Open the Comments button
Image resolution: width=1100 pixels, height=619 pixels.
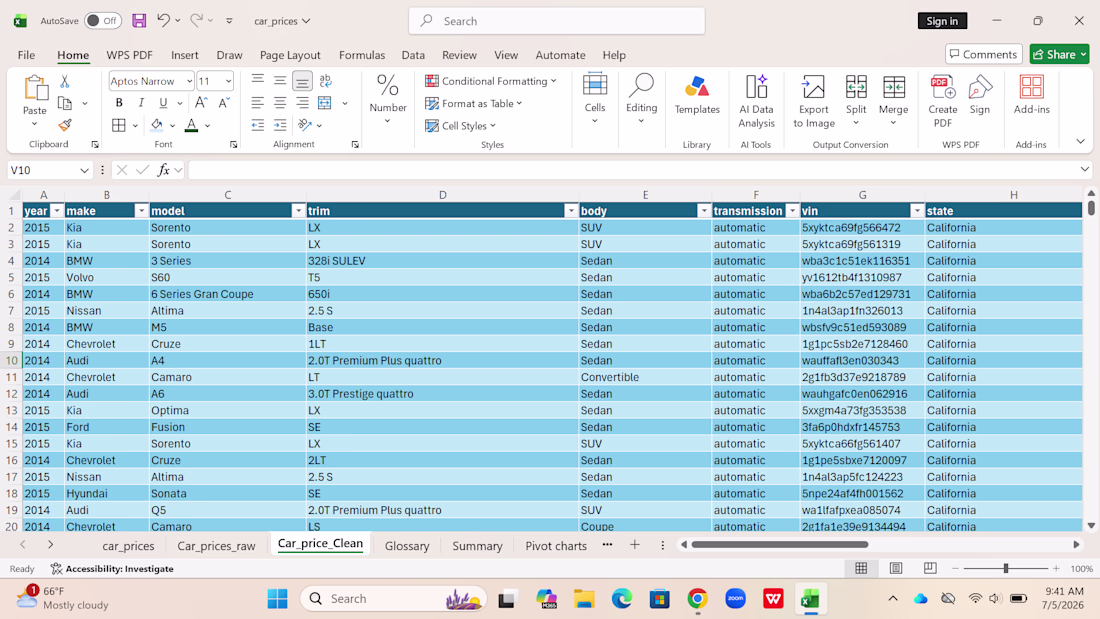click(983, 54)
